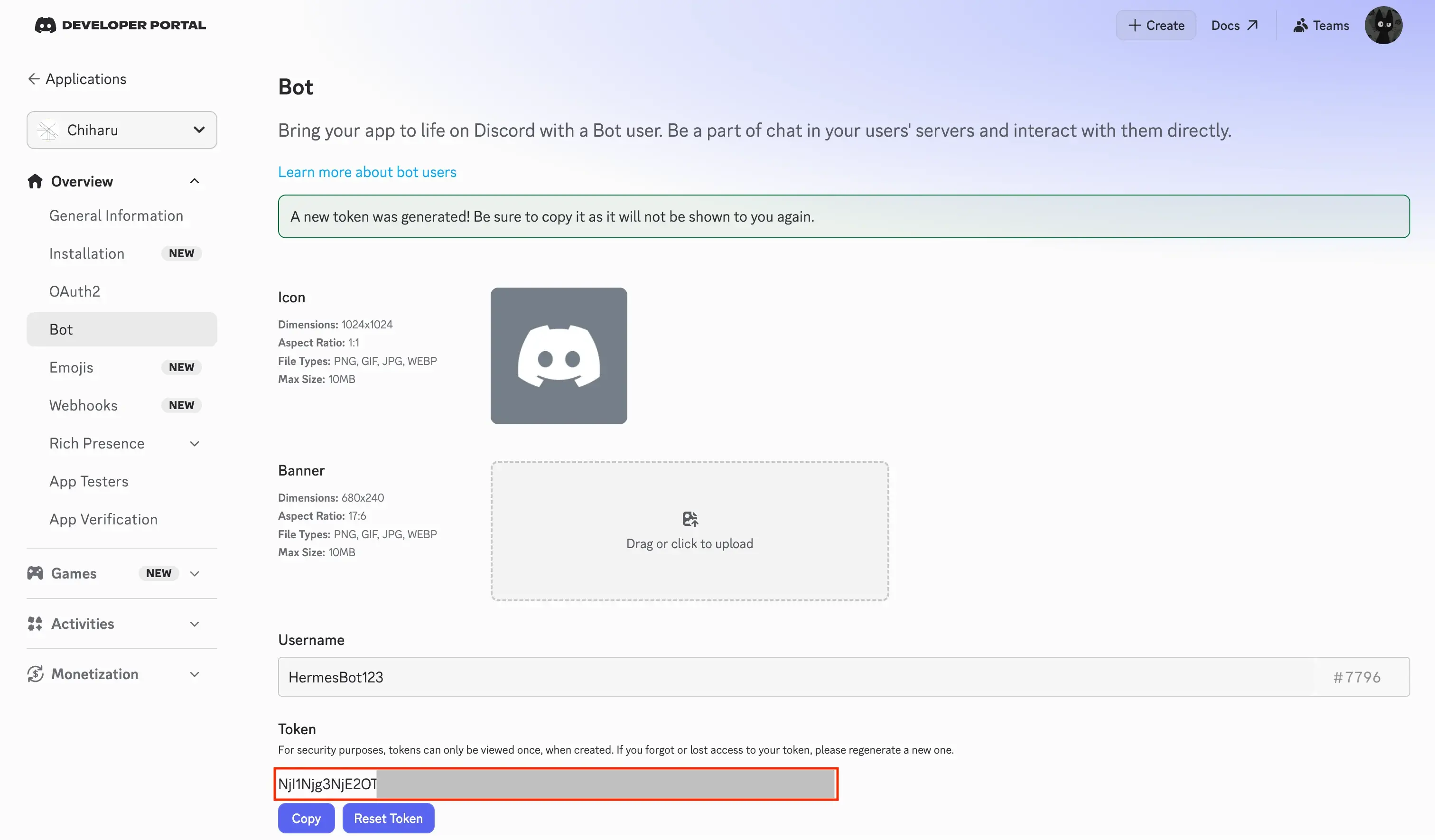Open General Information page
The image size is (1435, 840).
tap(116, 216)
